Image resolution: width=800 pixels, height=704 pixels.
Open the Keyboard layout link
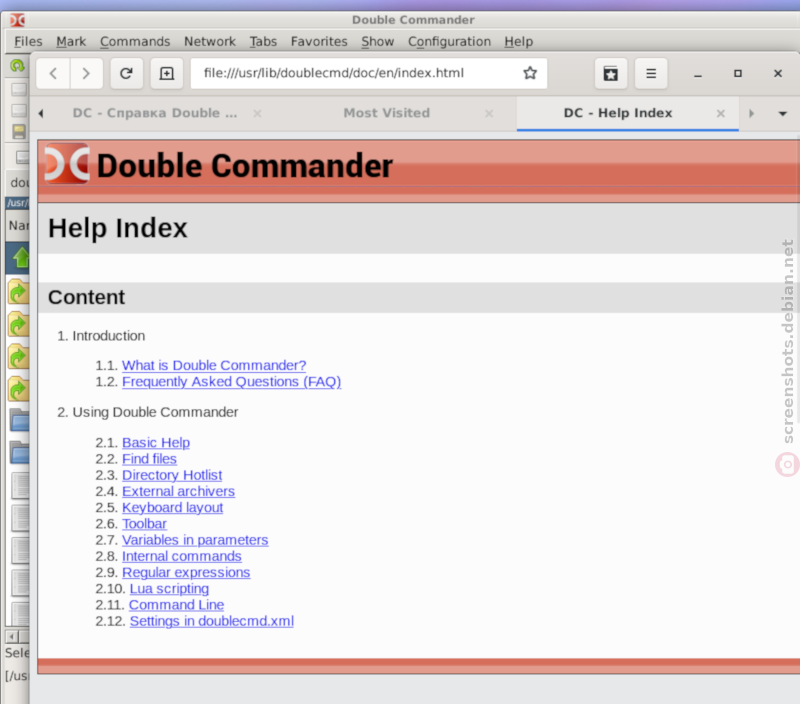point(172,508)
